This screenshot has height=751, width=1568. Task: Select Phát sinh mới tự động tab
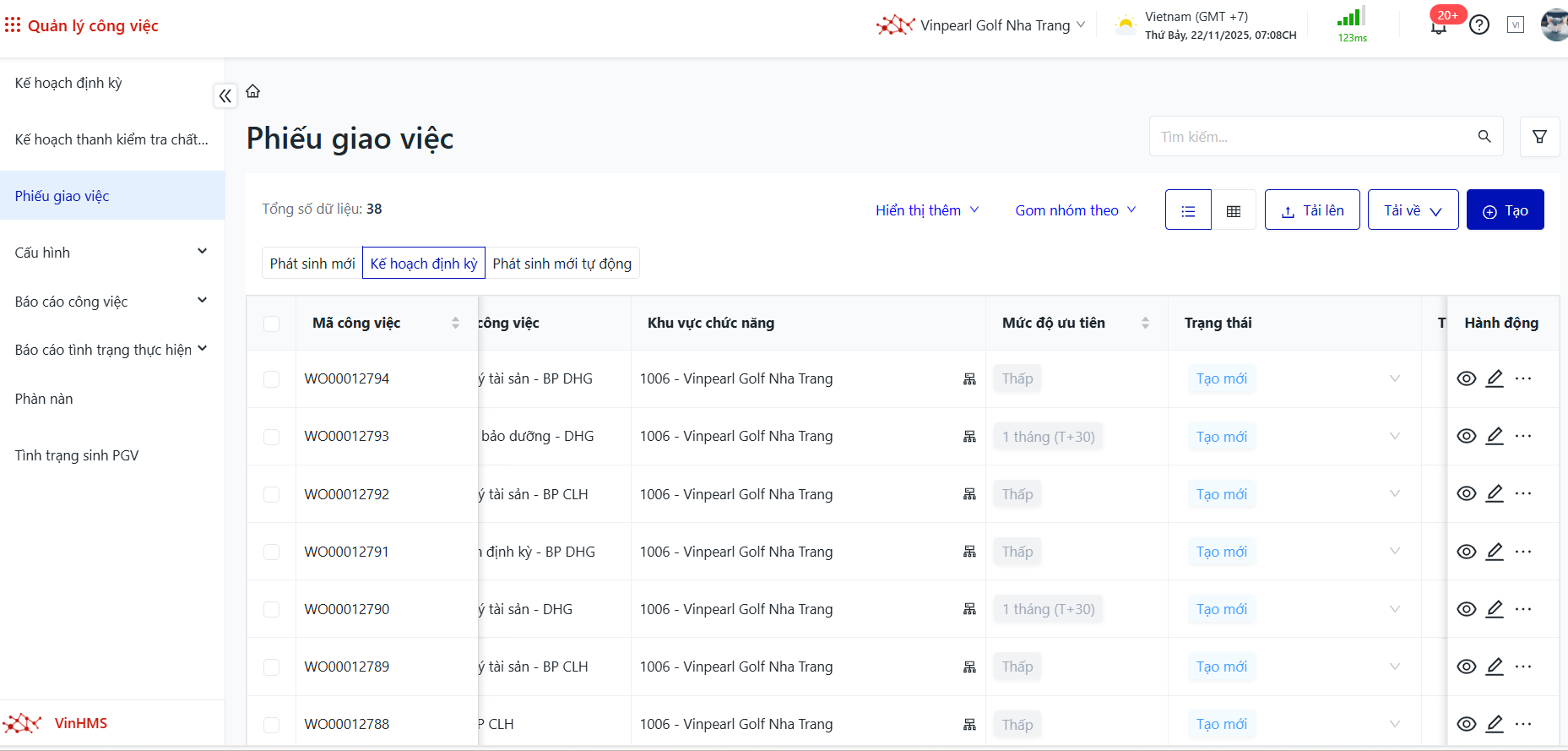pos(562,264)
